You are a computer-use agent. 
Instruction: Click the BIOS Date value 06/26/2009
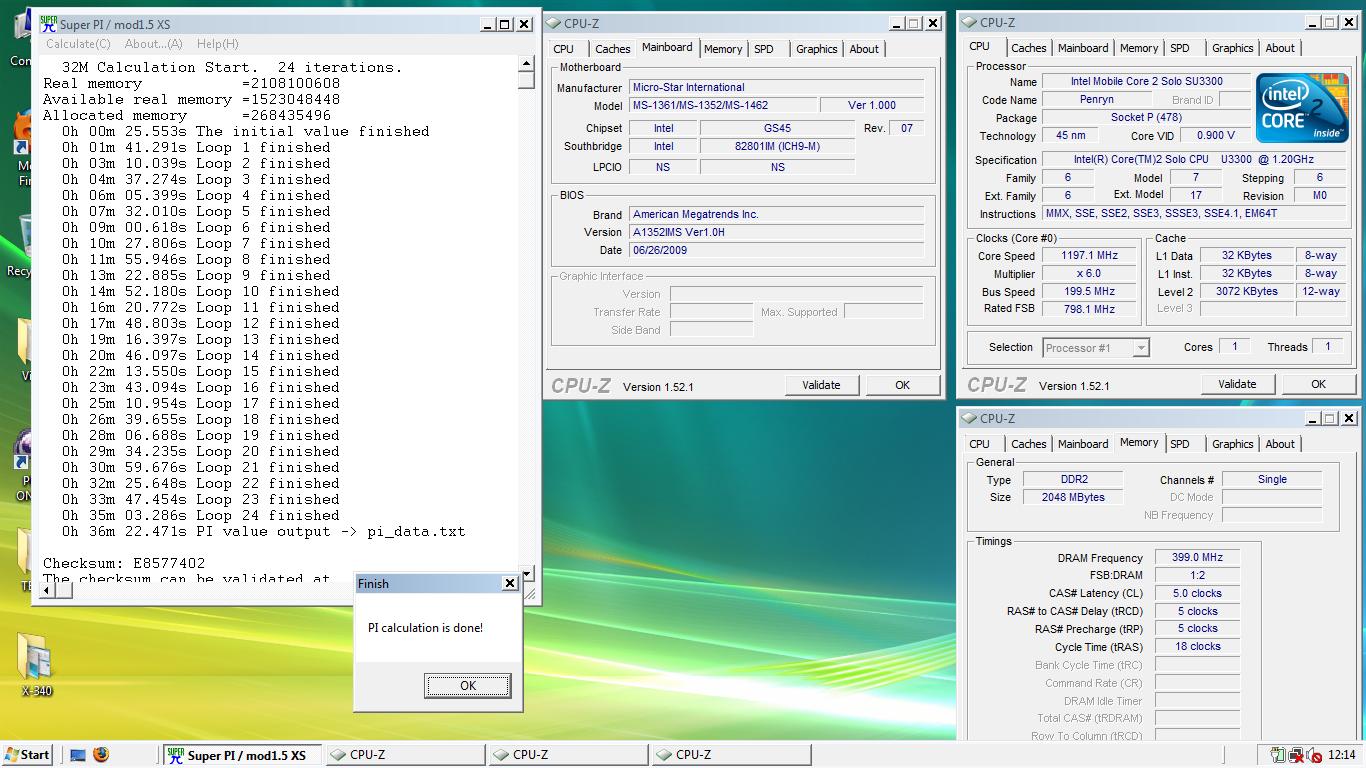[776, 251]
